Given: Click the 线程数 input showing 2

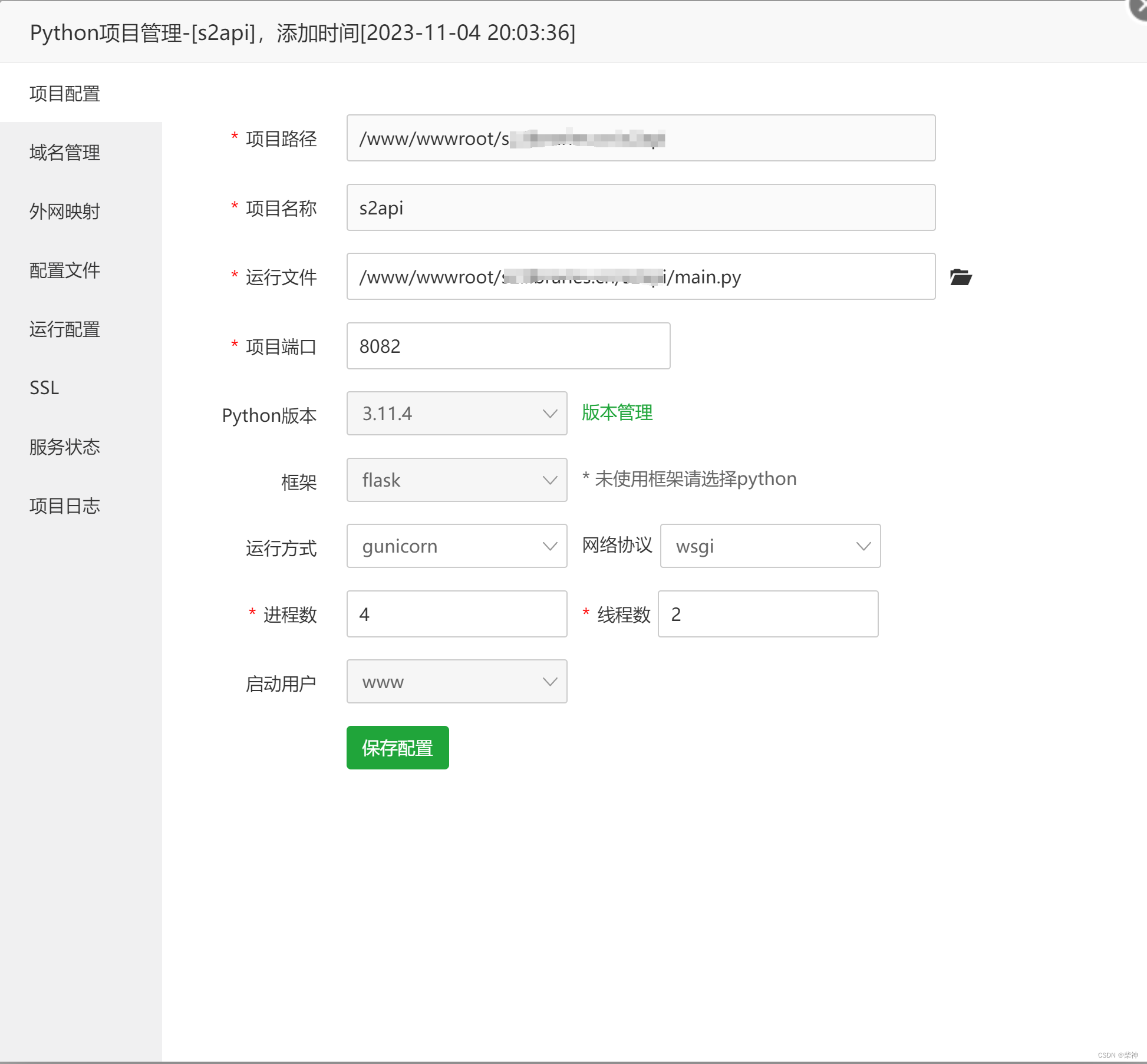Looking at the screenshot, I should [767, 614].
